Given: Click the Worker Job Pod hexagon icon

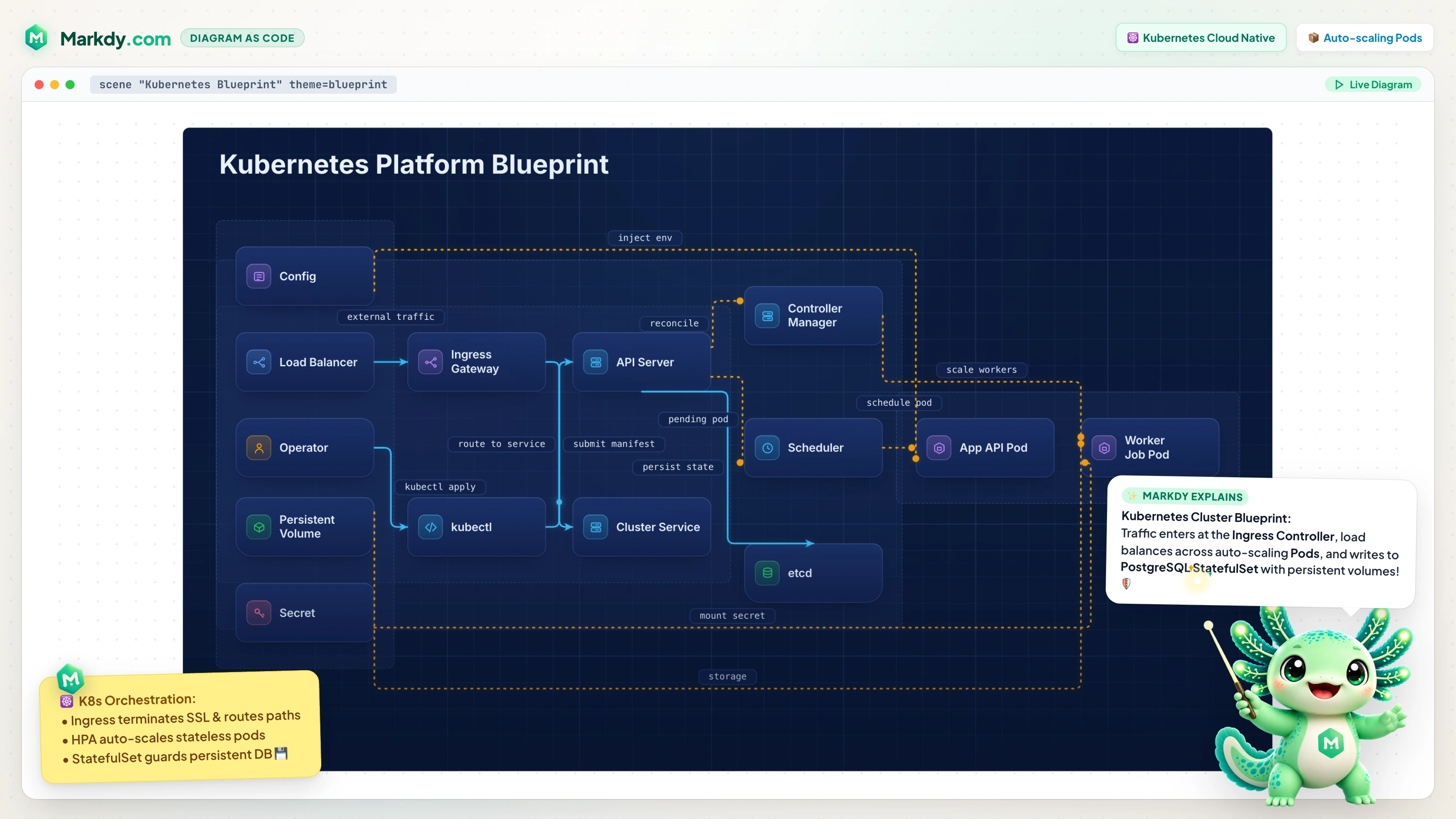Looking at the screenshot, I should [x=1104, y=448].
